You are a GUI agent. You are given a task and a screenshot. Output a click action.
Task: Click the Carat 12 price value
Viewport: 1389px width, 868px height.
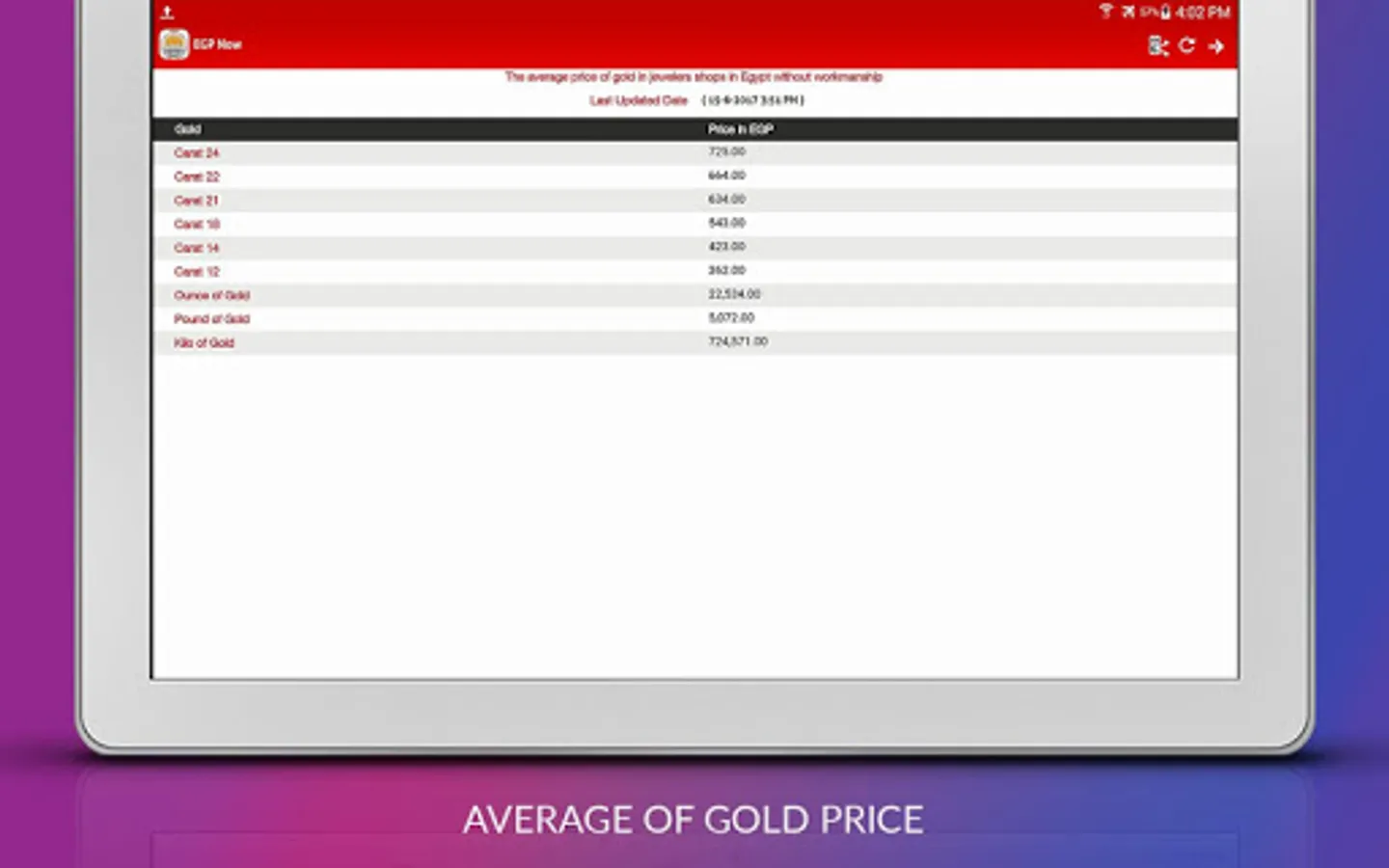727,270
